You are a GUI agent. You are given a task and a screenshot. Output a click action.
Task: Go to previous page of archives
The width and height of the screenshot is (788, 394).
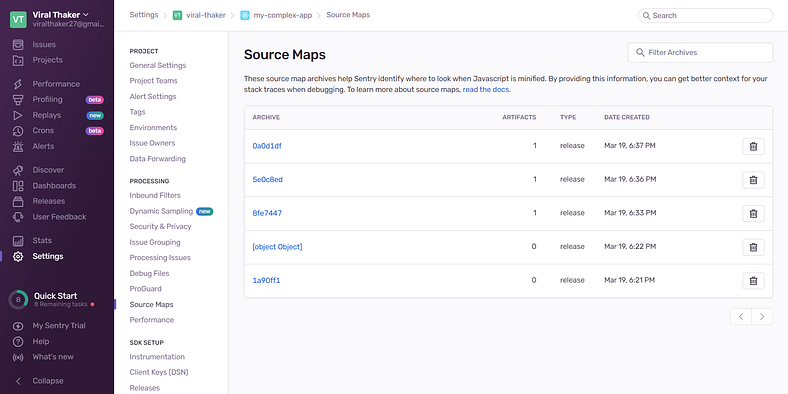point(741,317)
